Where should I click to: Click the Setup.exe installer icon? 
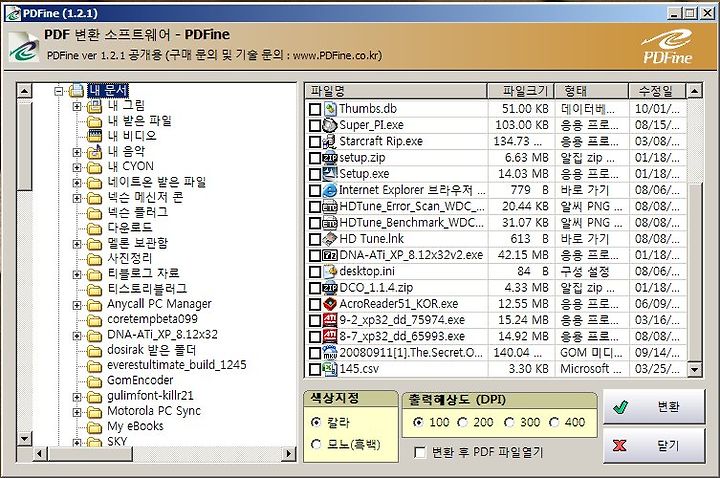[x=330, y=174]
